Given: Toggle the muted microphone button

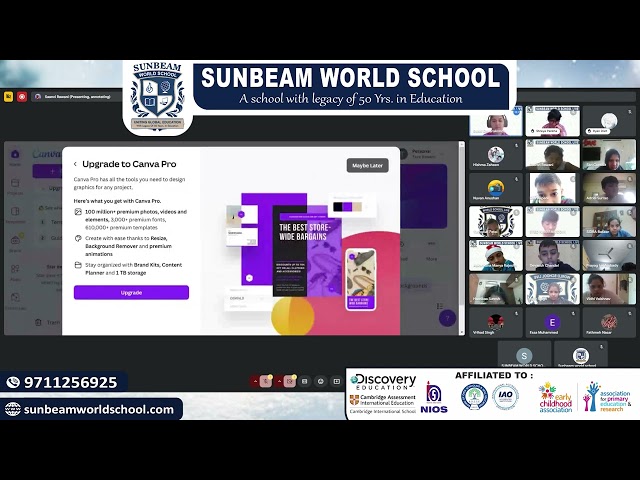Looking at the screenshot, I should [266, 381].
